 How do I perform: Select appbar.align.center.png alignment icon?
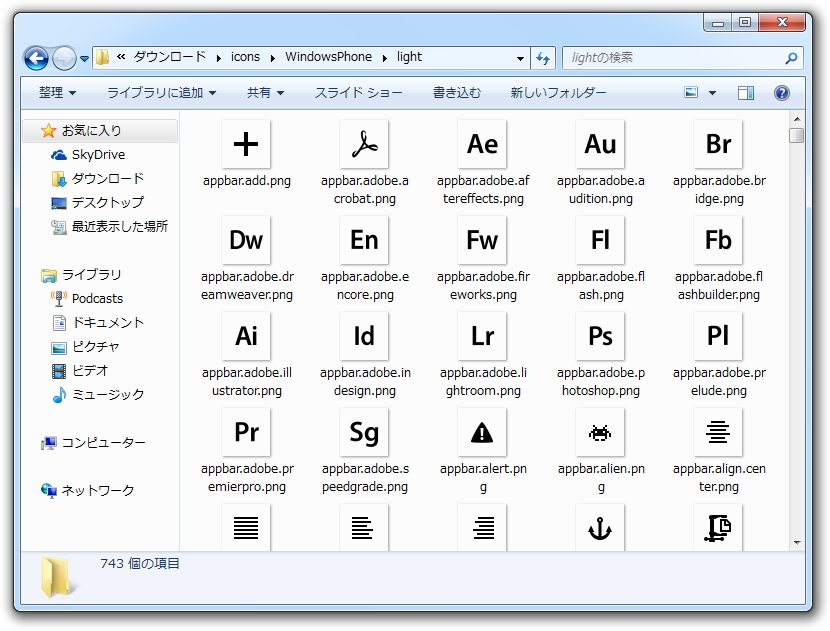point(717,432)
